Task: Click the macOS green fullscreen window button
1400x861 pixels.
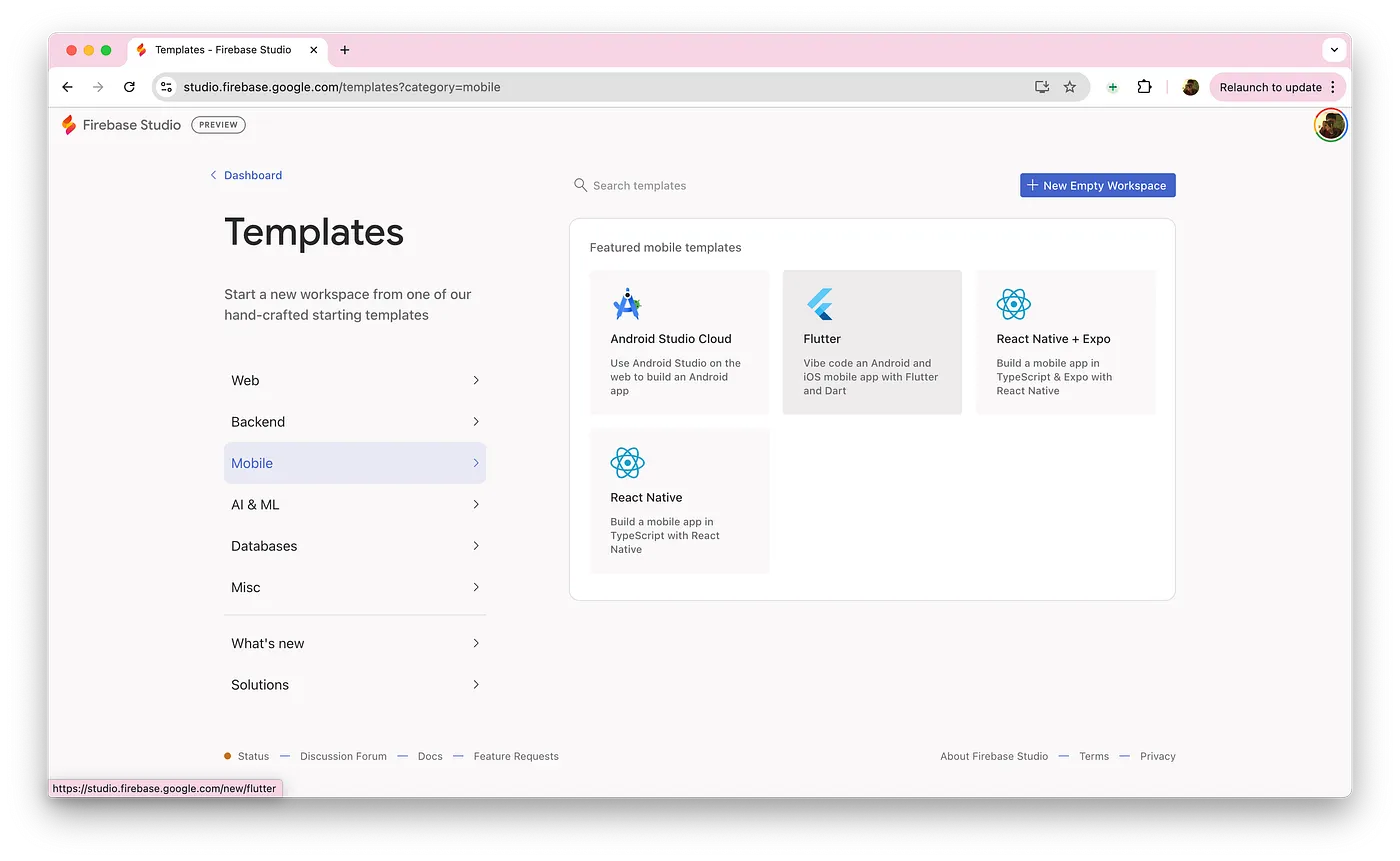Action: [106, 50]
